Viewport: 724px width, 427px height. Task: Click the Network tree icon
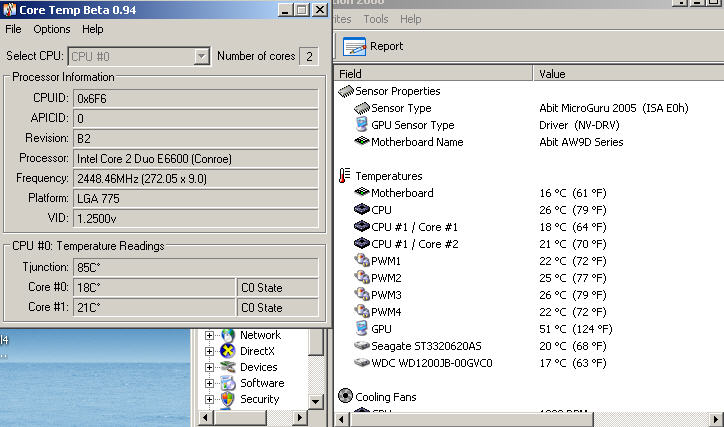(x=228, y=335)
